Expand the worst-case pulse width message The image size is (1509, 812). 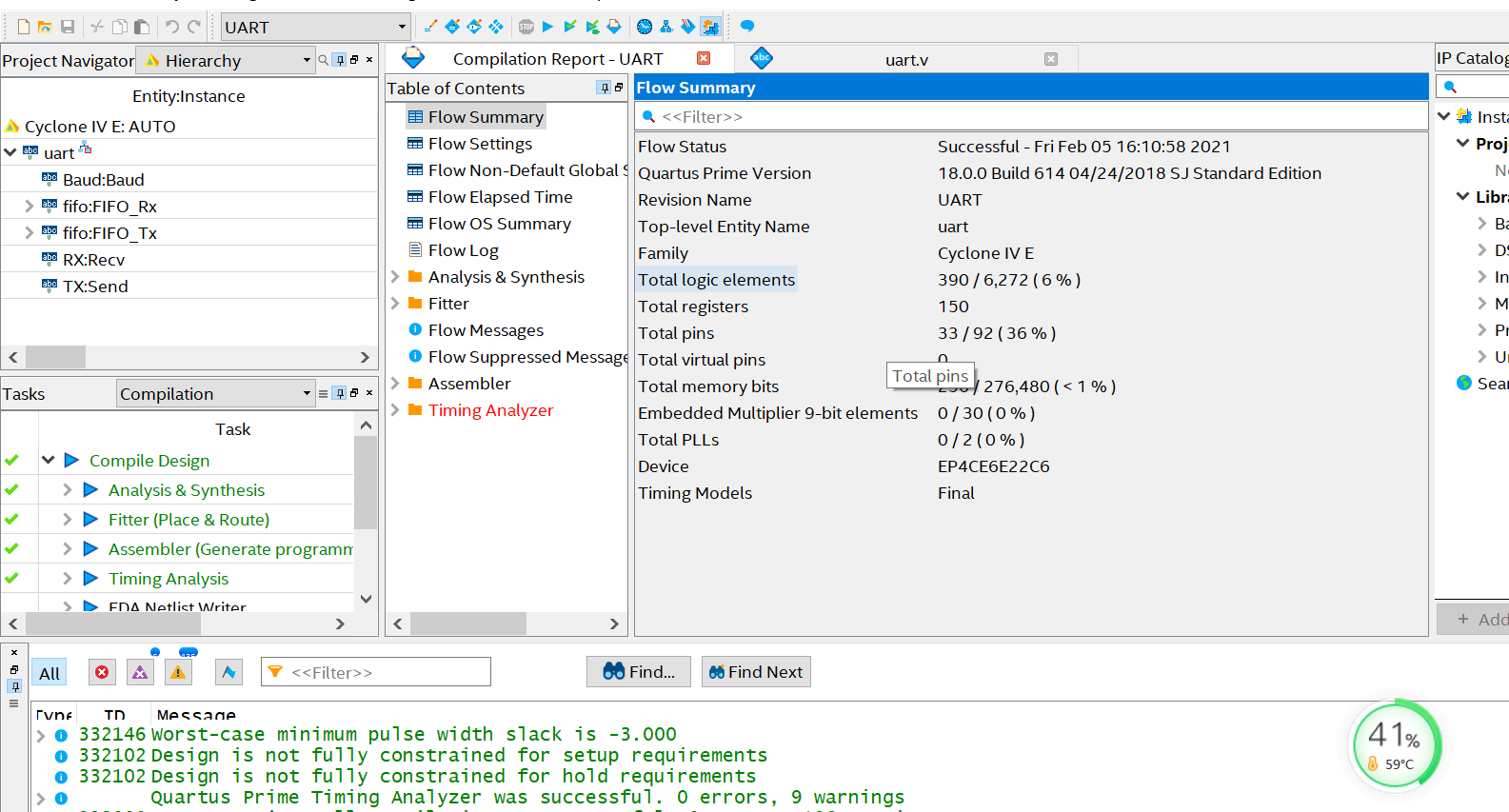40,735
